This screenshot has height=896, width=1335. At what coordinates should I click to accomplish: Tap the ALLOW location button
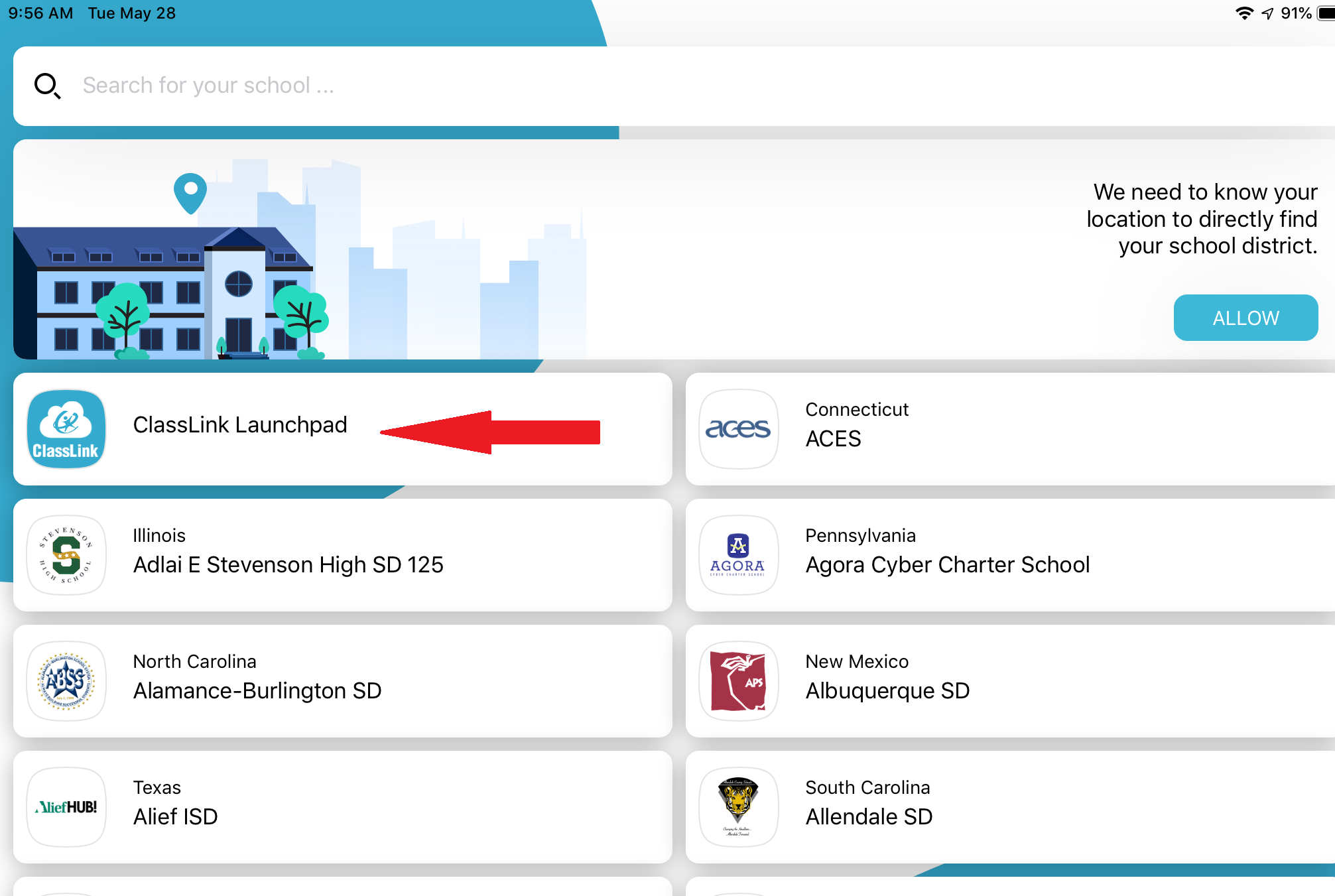(1245, 318)
